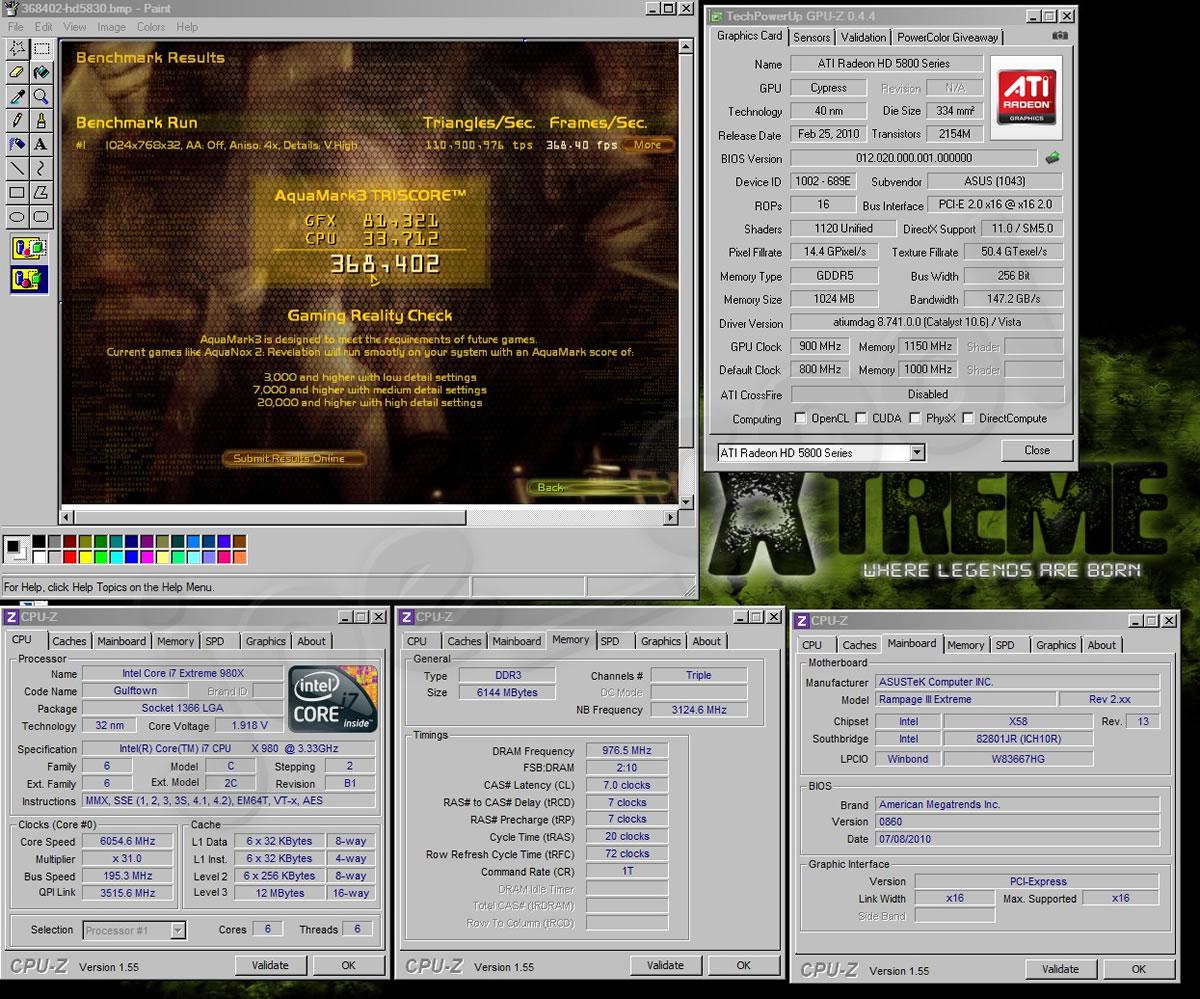This screenshot has width=1200, height=999.
Task: Click the Back button in benchmark image
Action: [x=599, y=487]
